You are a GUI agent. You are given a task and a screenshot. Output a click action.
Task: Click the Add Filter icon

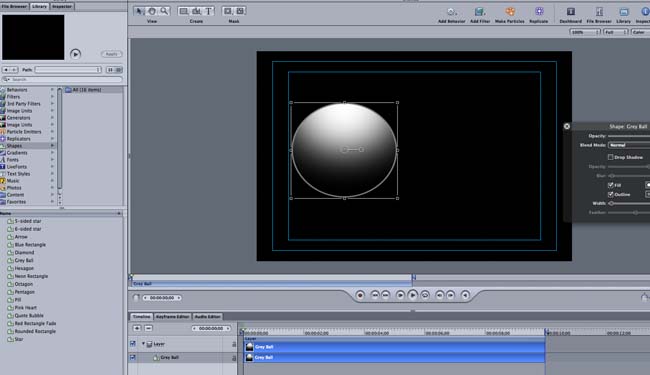coord(480,12)
